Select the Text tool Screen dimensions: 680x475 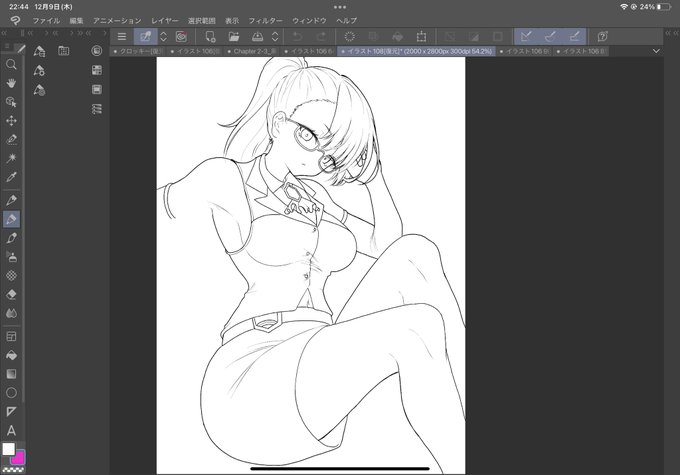11,430
